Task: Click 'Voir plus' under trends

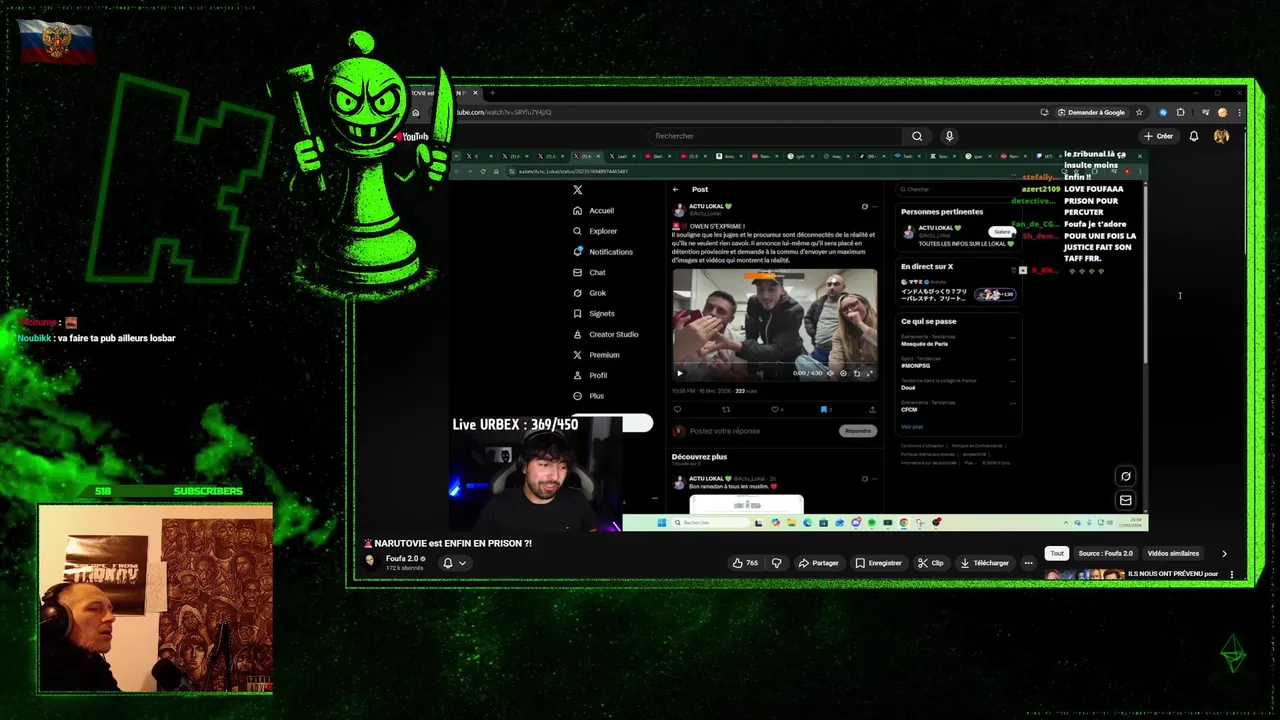Action: coord(911,426)
